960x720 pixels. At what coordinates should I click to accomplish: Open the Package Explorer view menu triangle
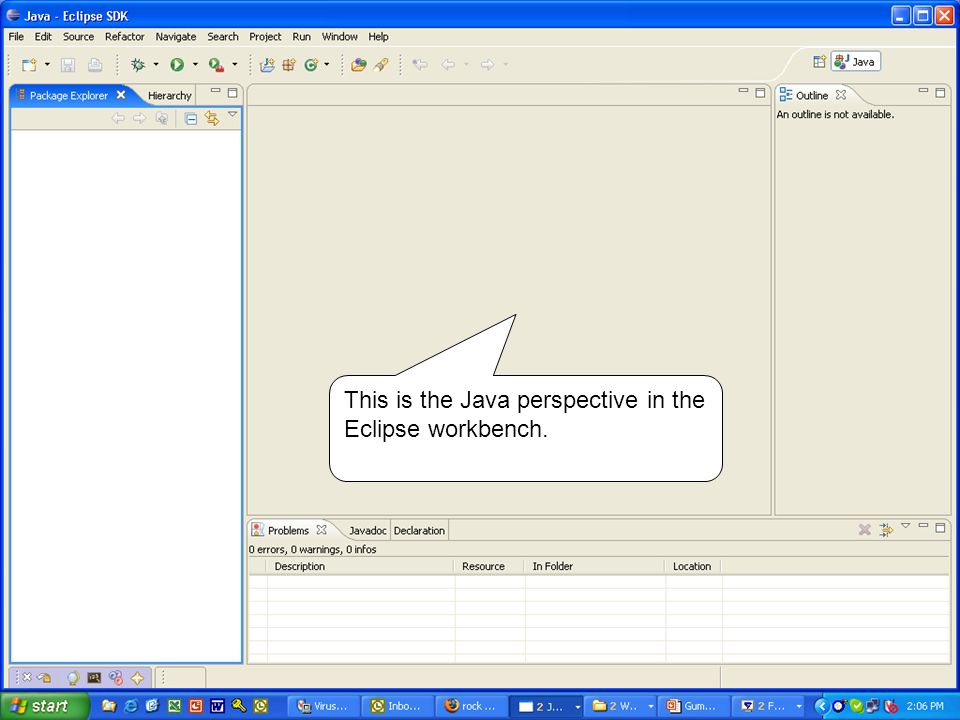click(232, 114)
